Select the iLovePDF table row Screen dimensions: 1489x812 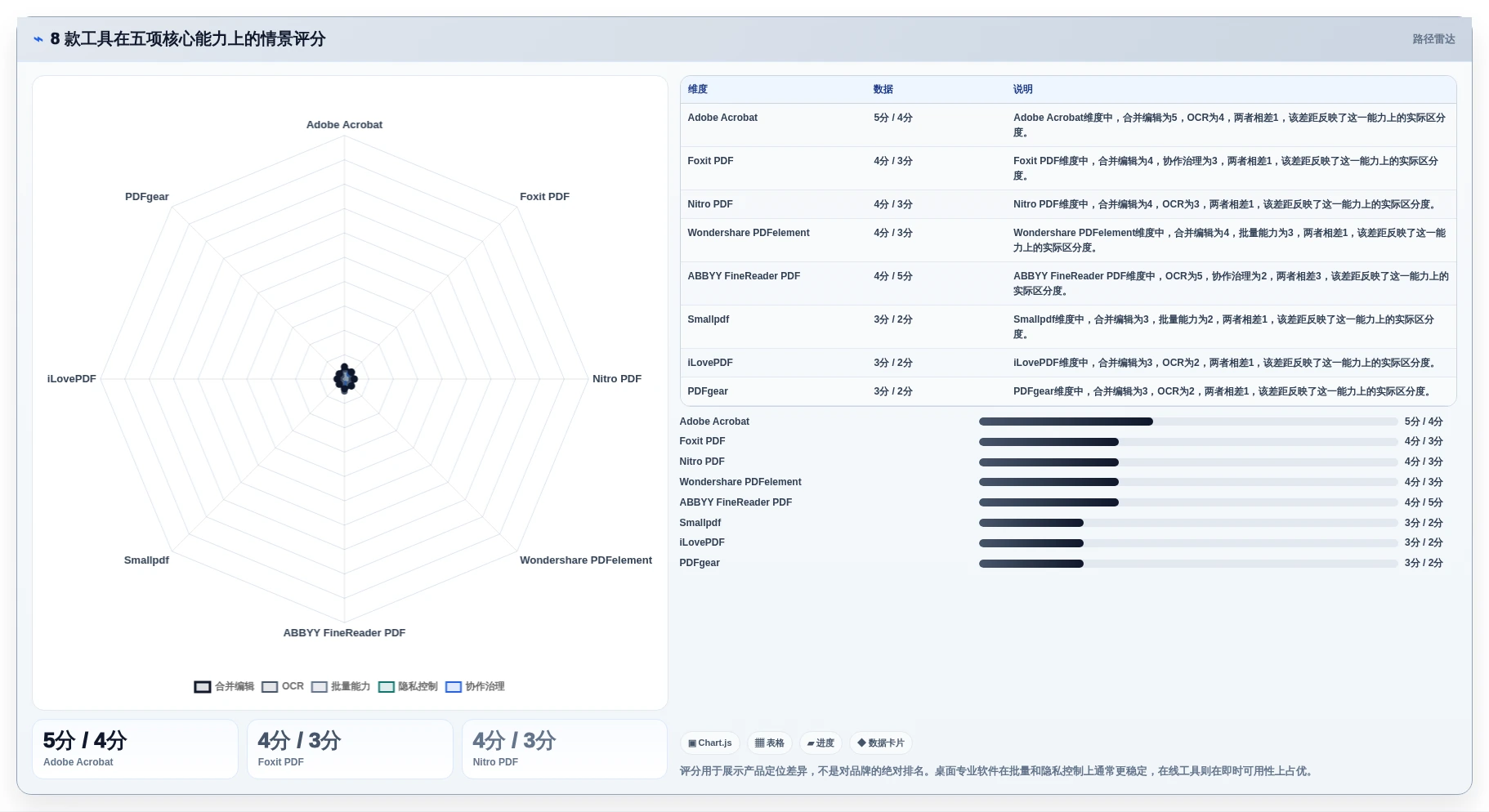1068,363
